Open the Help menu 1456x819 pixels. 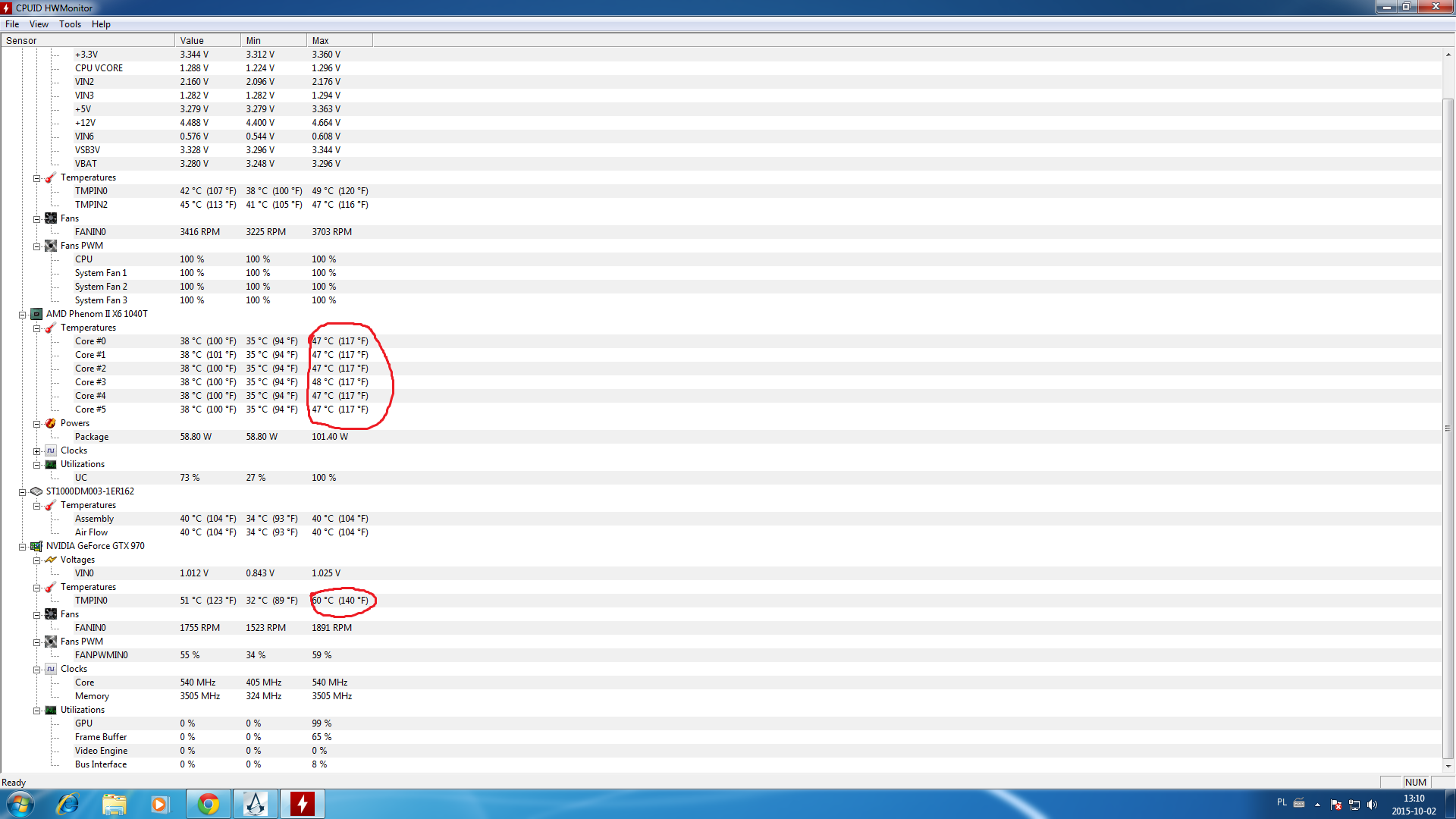click(101, 24)
